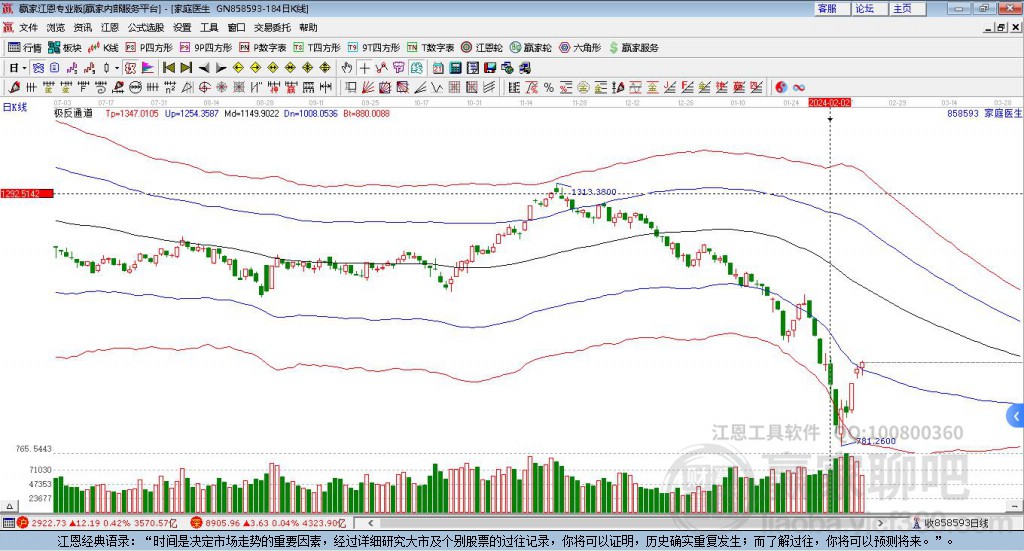Toggle the crosshair cursor tool
Image resolution: width=1024 pixels, height=551 pixels.
click(x=366, y=68)
